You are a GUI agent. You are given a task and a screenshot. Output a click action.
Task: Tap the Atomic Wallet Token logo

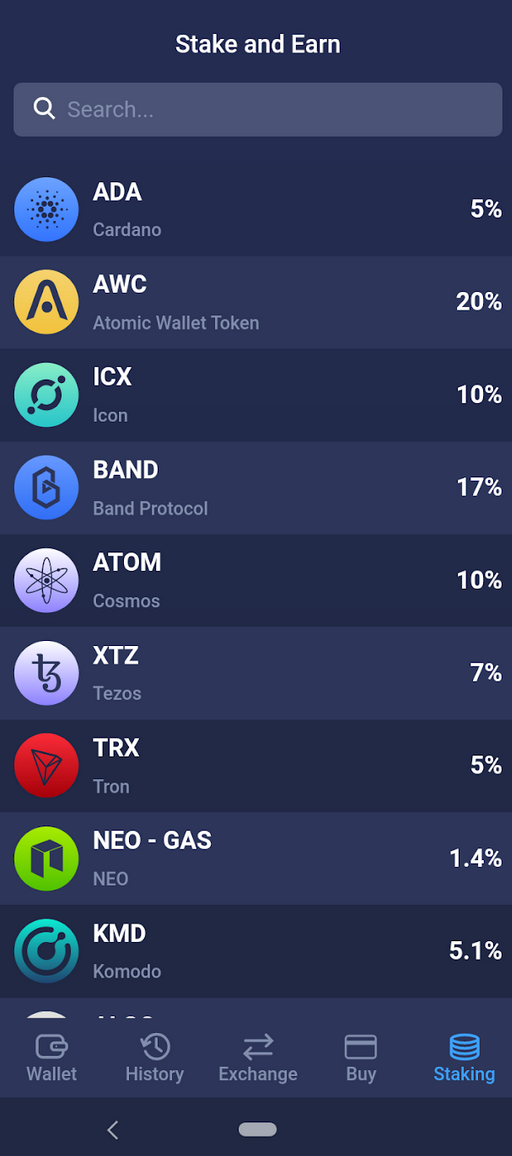pyautogui.click(x=46, y=302)
